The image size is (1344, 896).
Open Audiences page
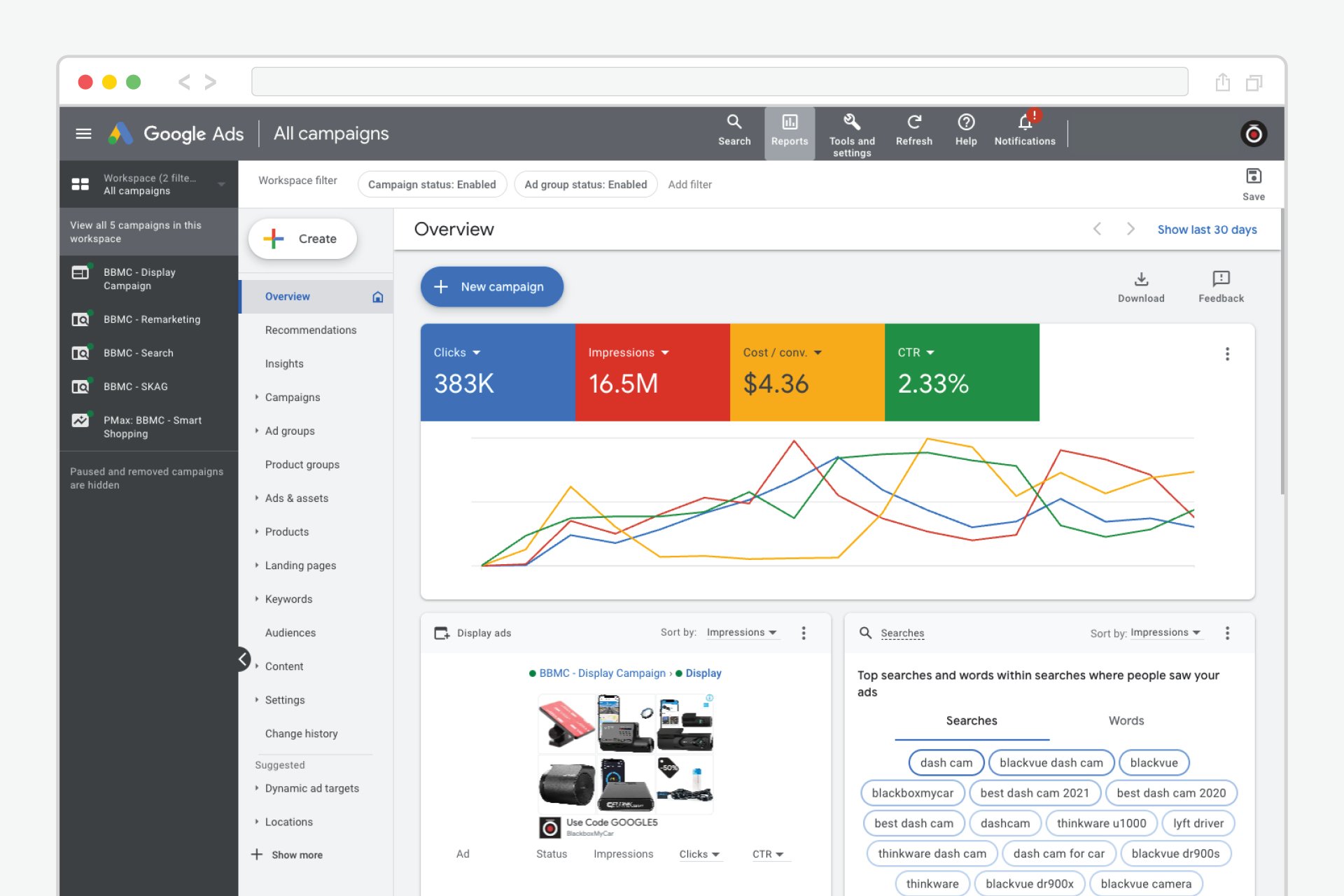click(x=290, y=632)
